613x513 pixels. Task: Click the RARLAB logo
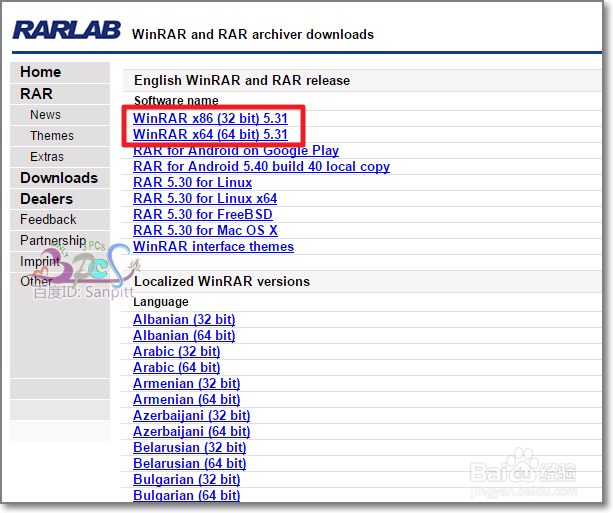66,30
